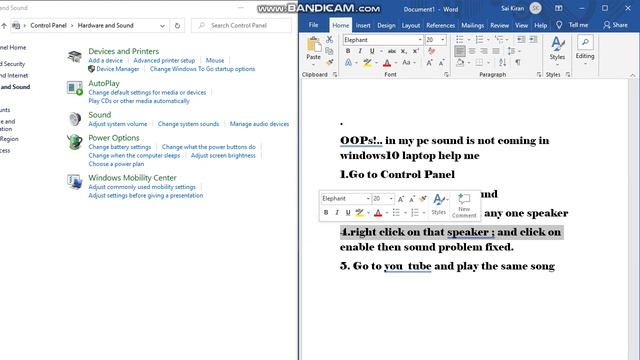Switch to the References tab
This screenshot has width=640, height=360.
pos(440,25)
